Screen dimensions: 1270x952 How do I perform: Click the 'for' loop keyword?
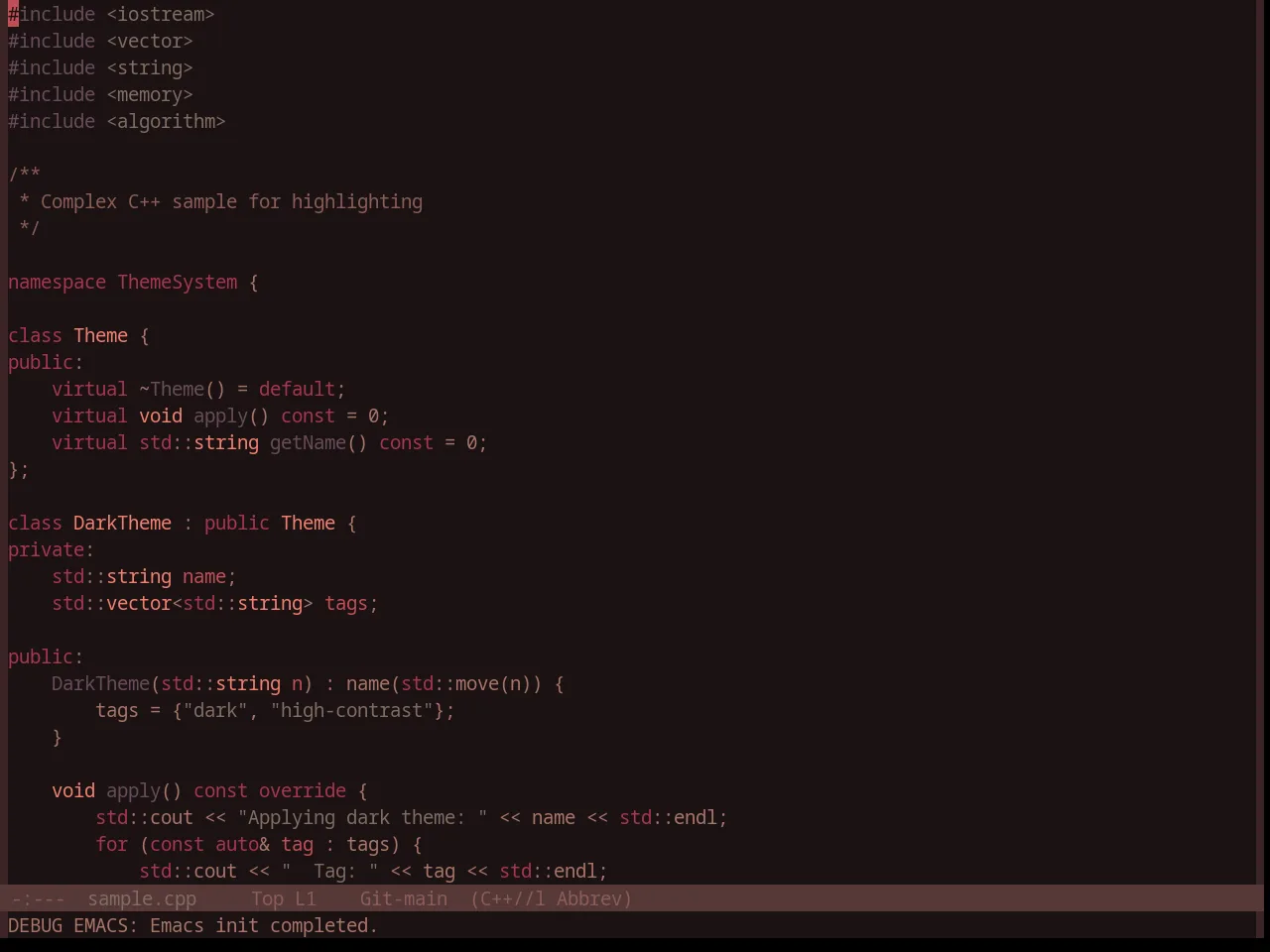[111, 844]
